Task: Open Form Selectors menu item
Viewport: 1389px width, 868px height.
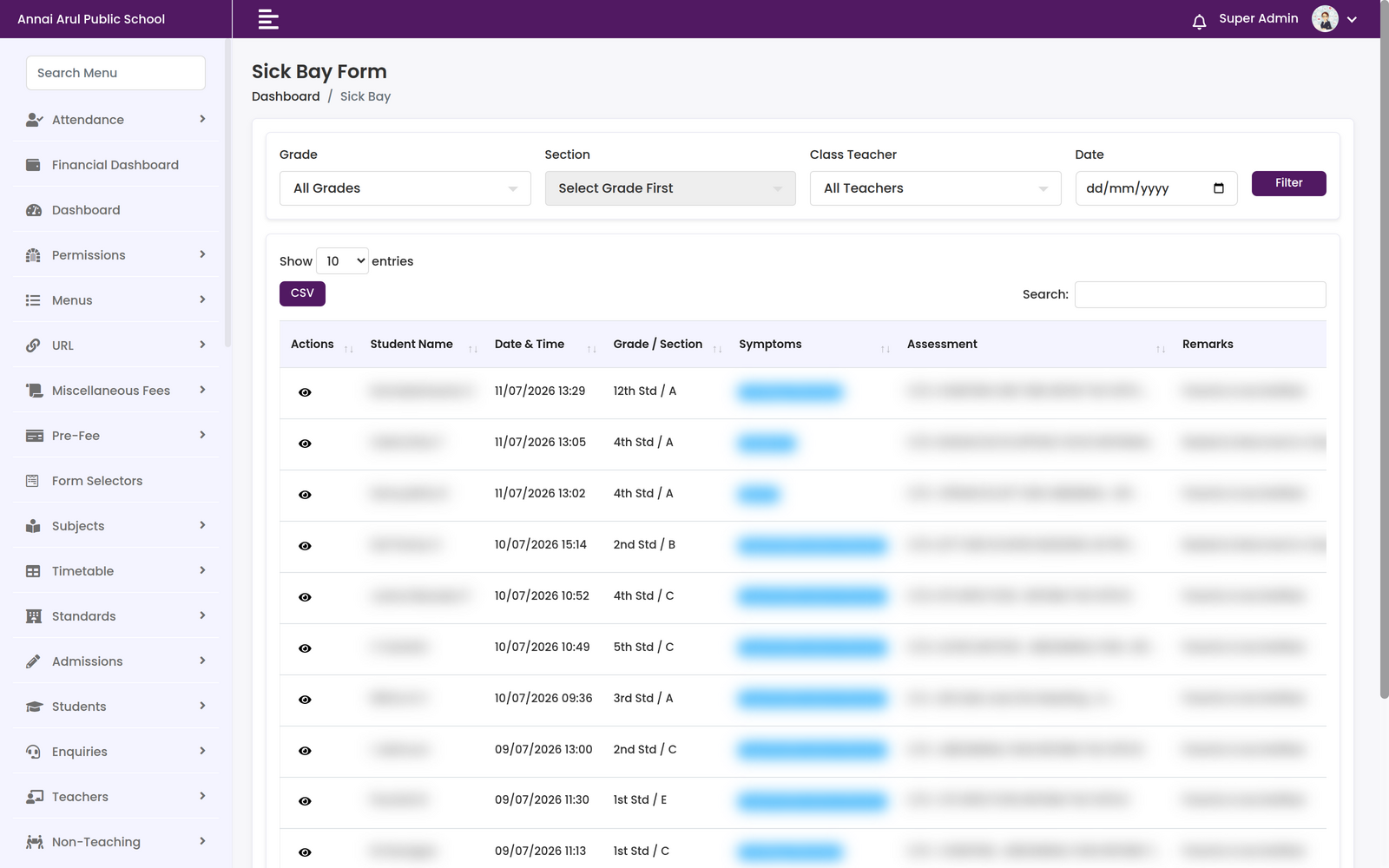Action: pos(116,481)
